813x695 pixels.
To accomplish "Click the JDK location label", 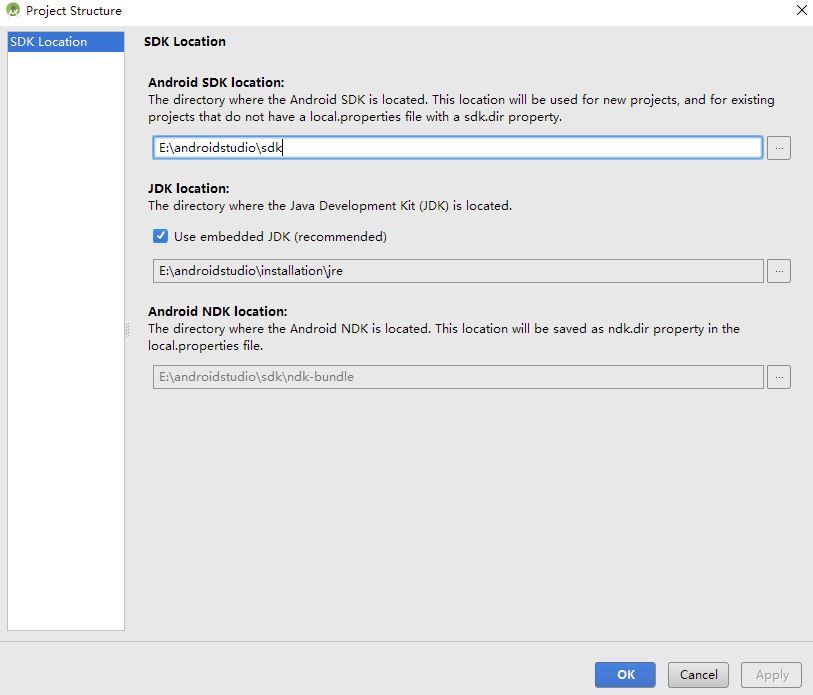I will coord(189,189).
